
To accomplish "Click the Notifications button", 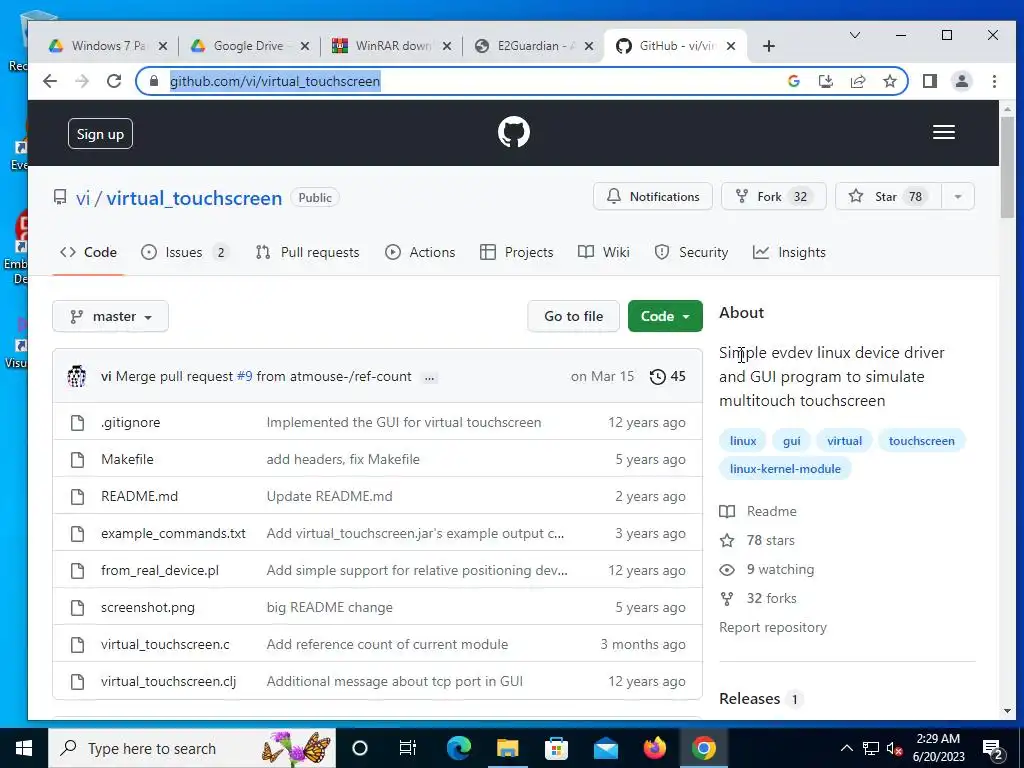I will [x=652, y=197].
